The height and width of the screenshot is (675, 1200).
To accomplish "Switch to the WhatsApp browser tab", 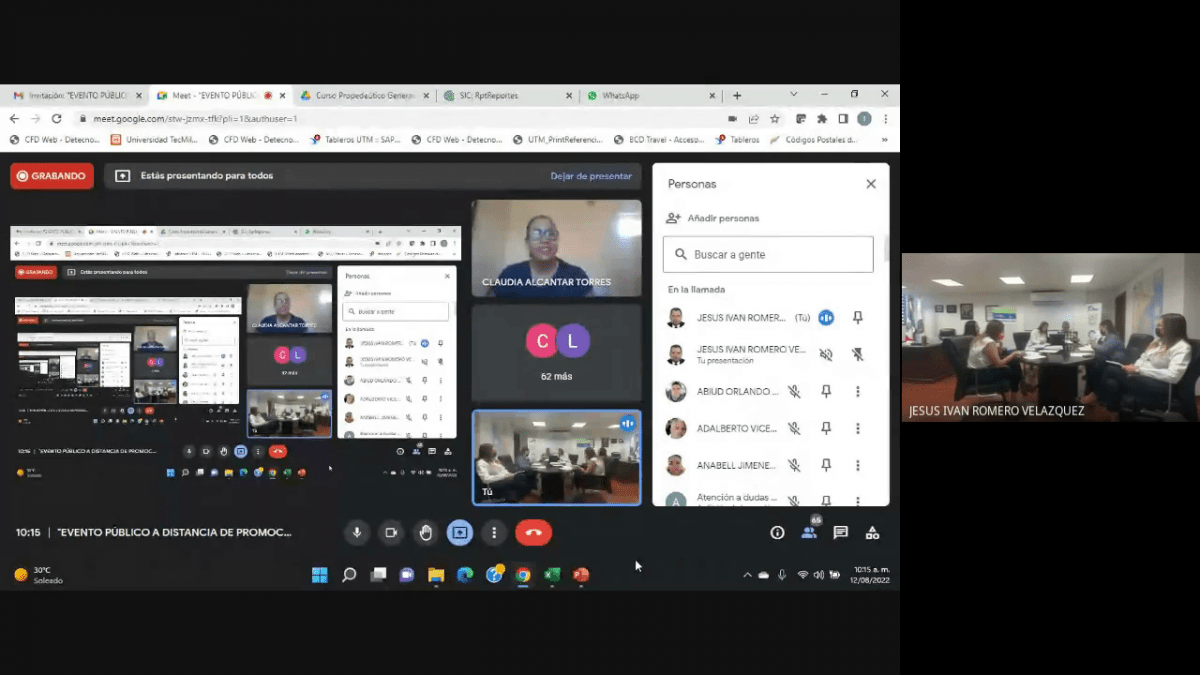I will pos(650,96).
